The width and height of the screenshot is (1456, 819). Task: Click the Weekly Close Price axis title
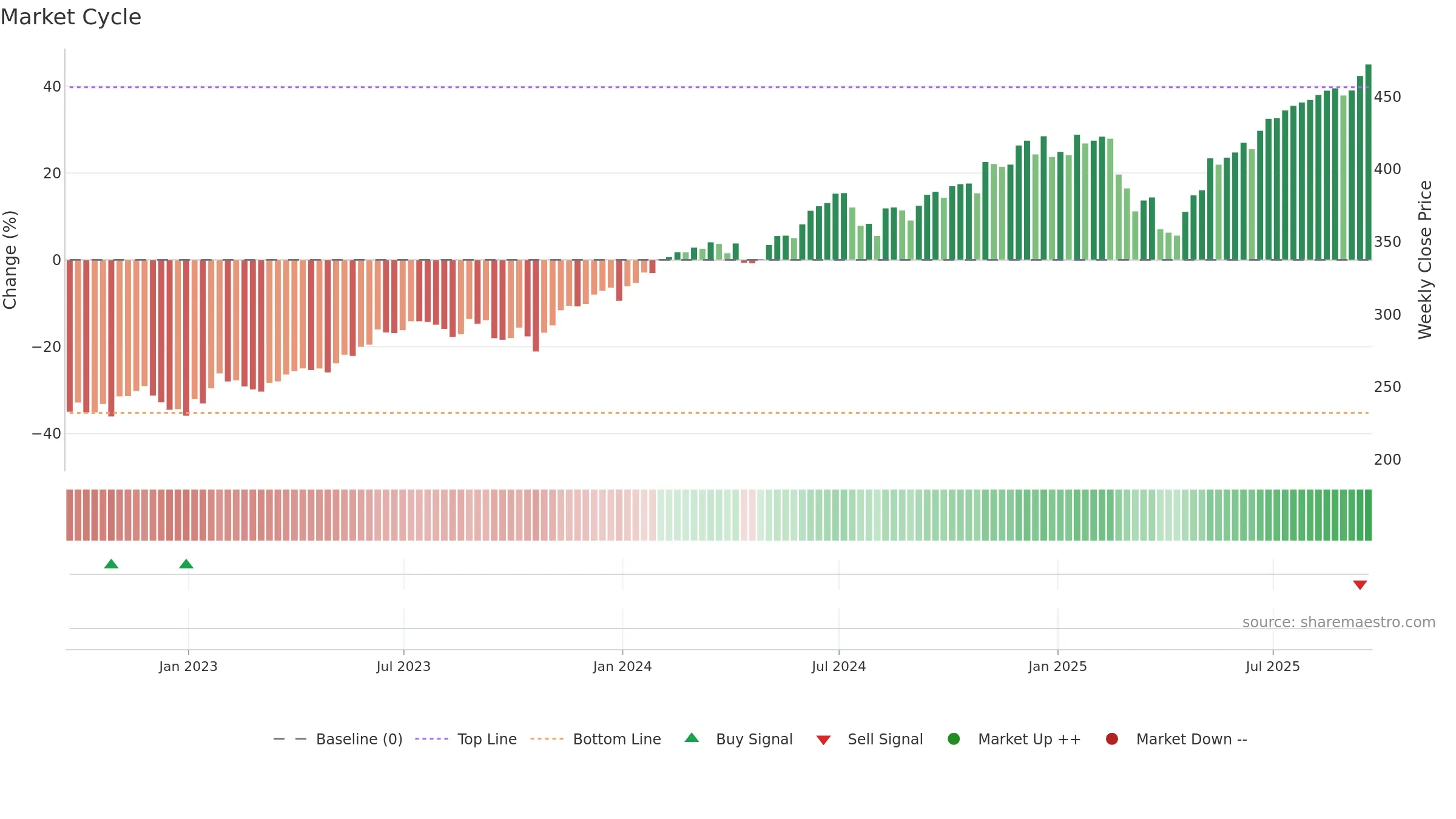[1425, 260]
